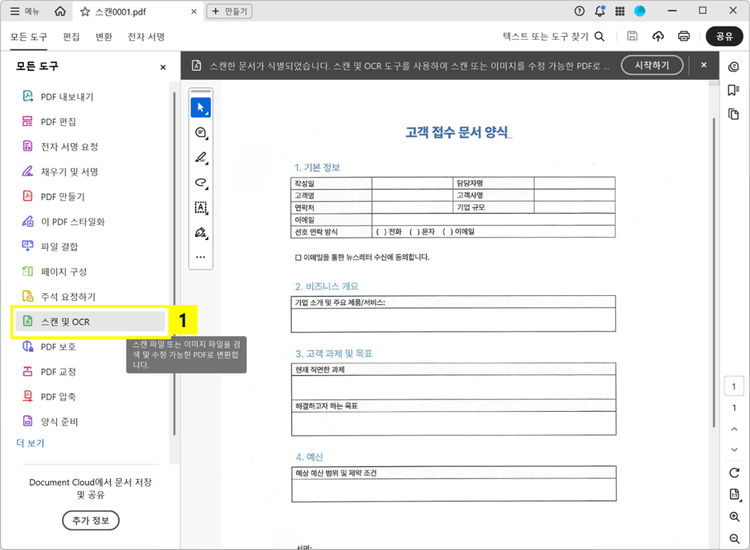Open the apps grid icon

click(x=620, y=11)
